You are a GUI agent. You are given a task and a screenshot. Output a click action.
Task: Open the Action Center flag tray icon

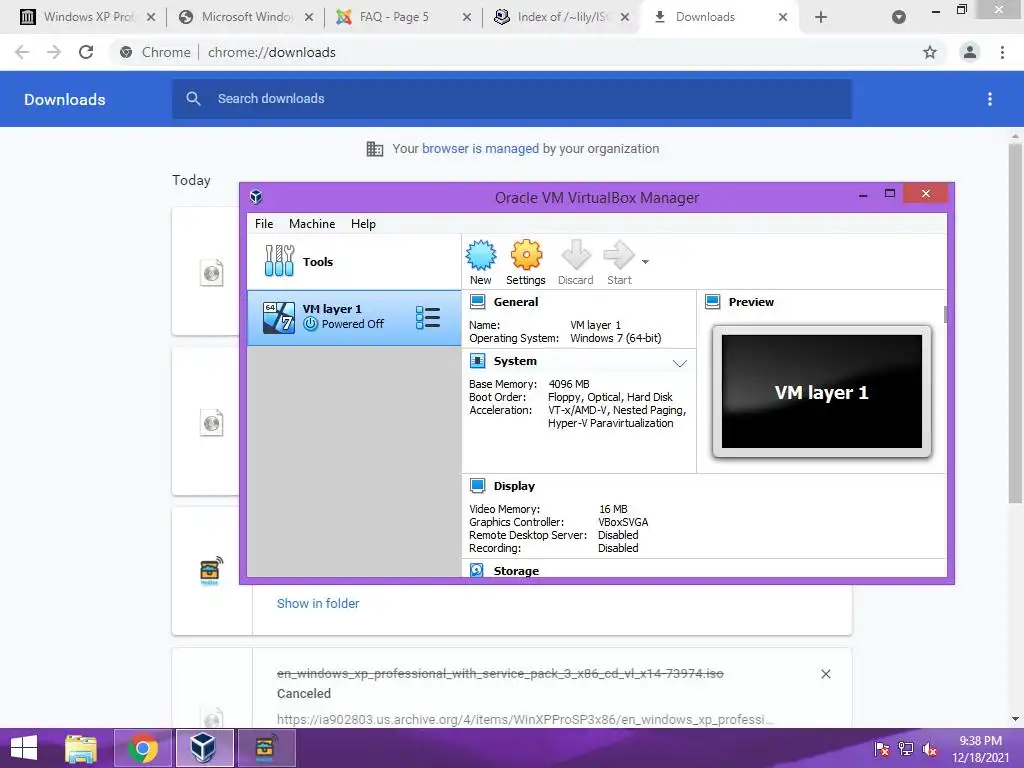882,749
